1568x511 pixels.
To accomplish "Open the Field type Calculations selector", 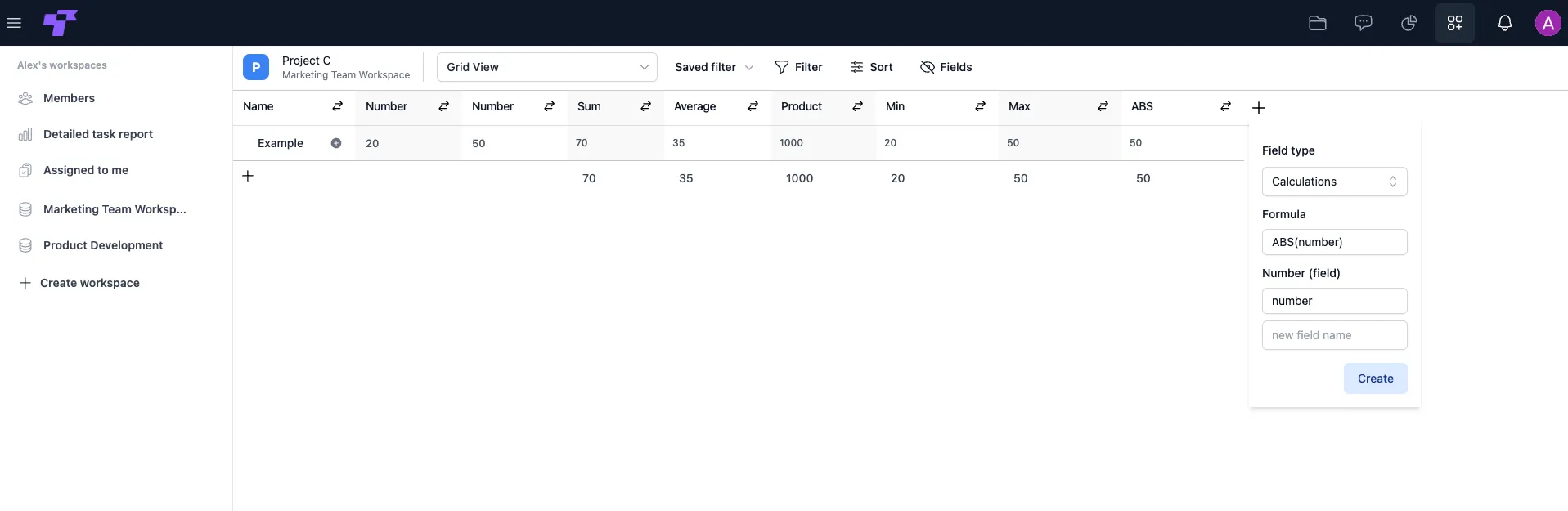I will (1335, 182).
